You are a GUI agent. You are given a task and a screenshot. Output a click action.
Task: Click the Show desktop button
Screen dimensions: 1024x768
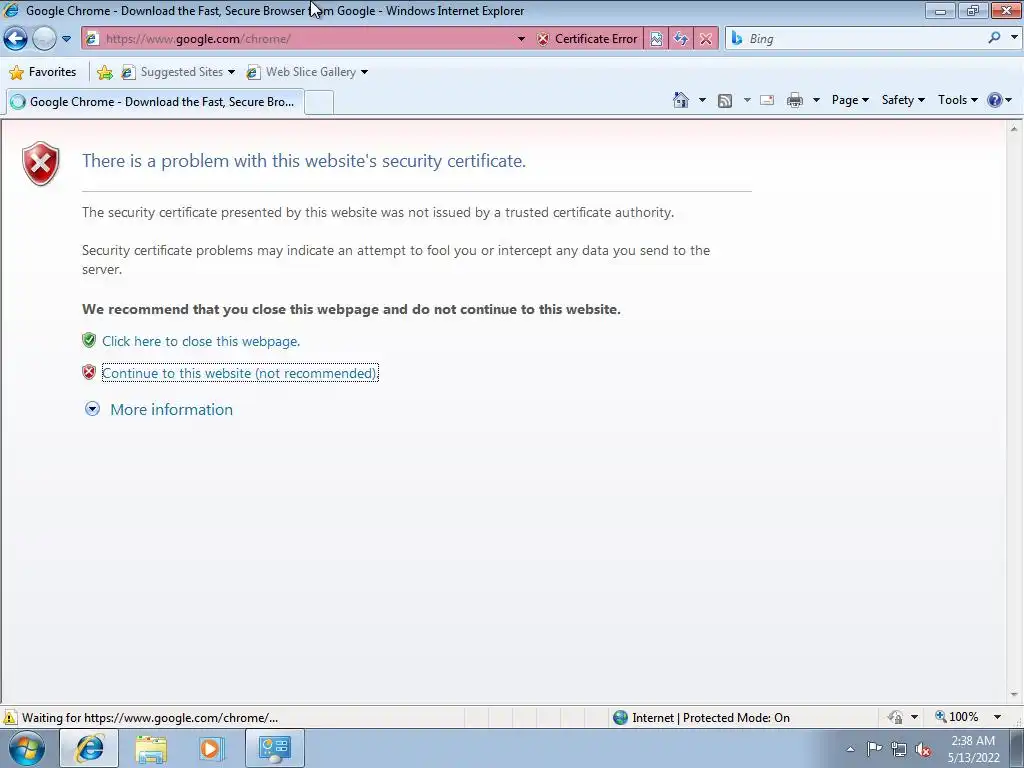point(1017,748)
